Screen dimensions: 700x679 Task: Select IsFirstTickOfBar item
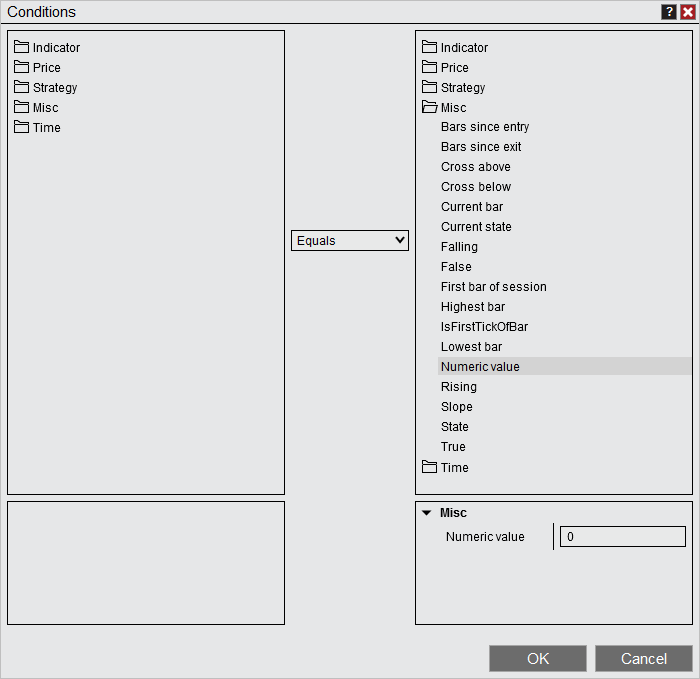(484, 327)
